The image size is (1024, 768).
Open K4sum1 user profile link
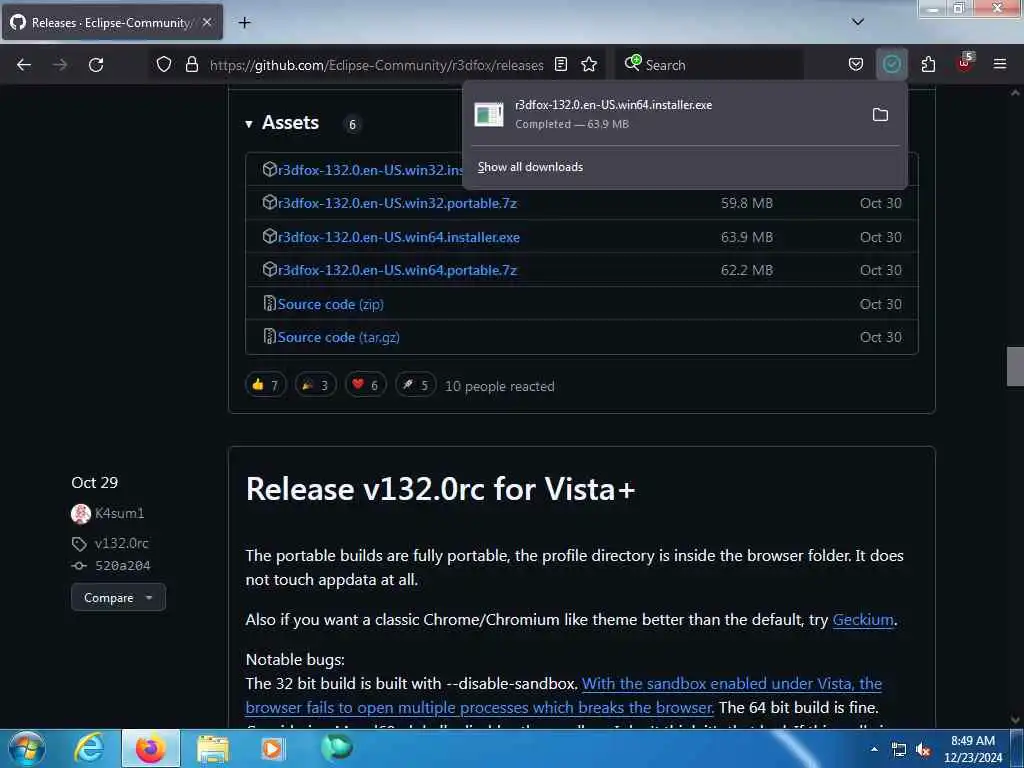click(120, 513)
